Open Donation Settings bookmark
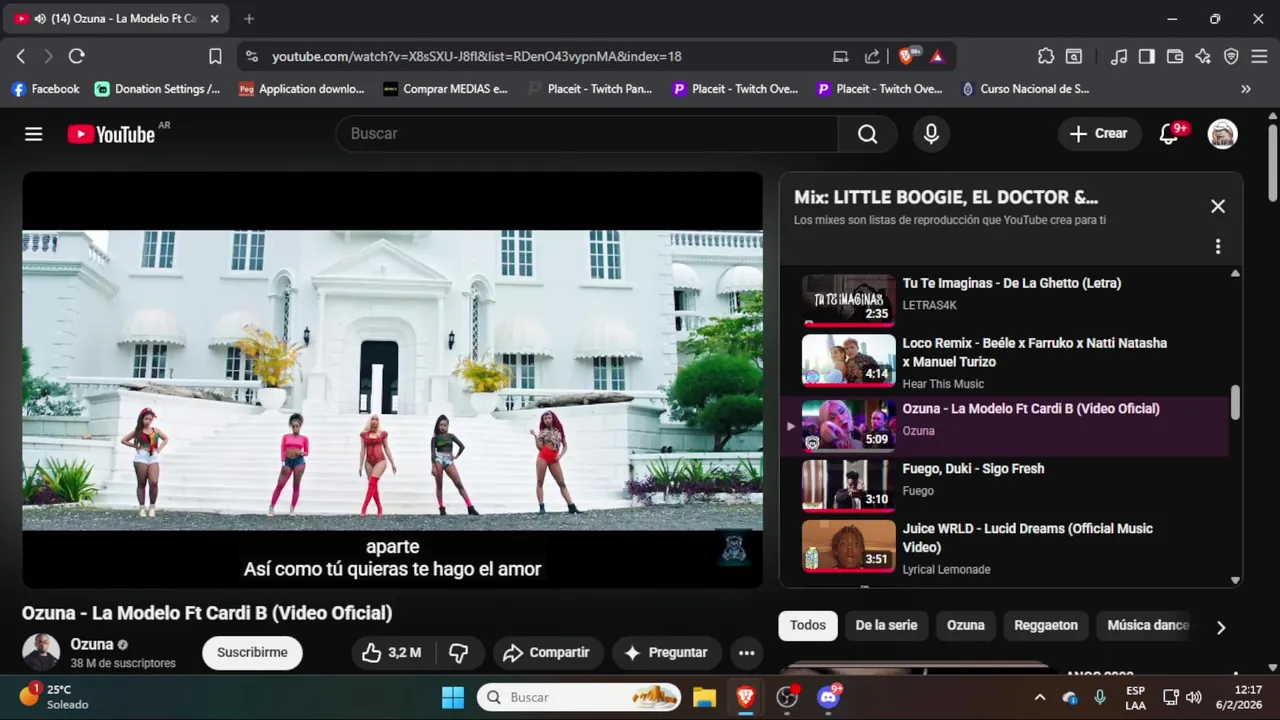 (158, 89)
